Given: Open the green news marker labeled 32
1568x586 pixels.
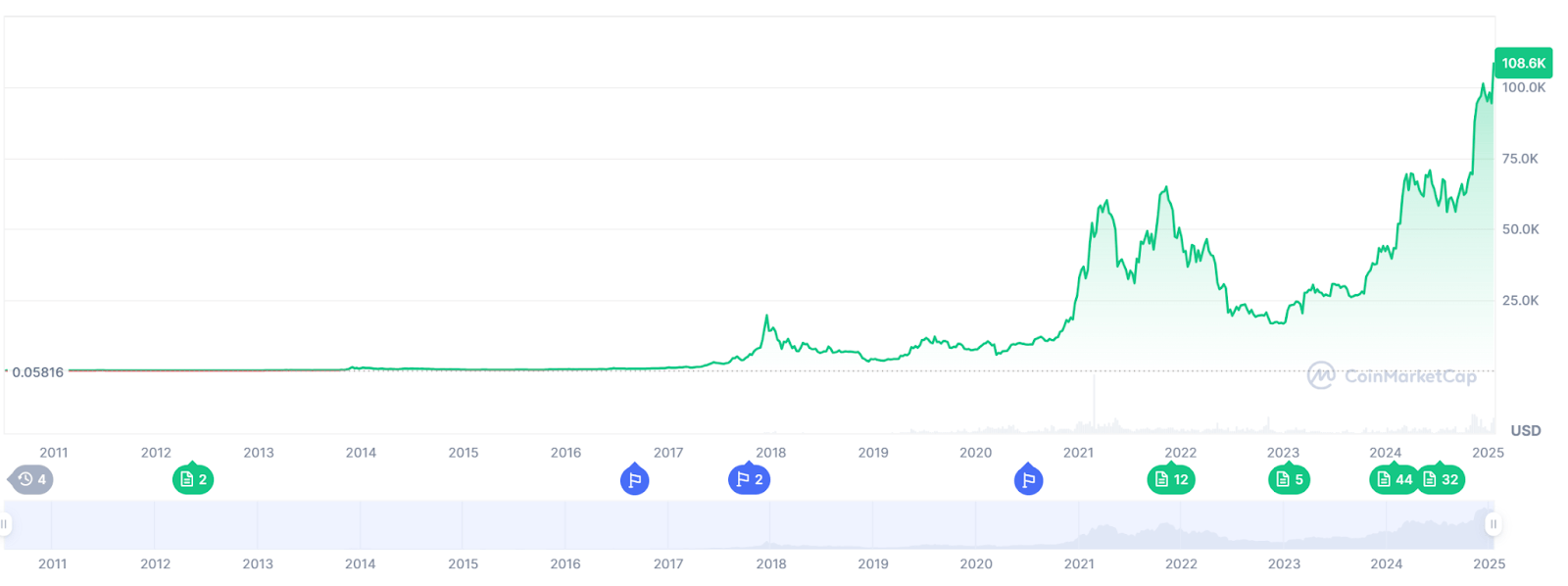Looking at the screenshot, I should tap(1441, 479).
